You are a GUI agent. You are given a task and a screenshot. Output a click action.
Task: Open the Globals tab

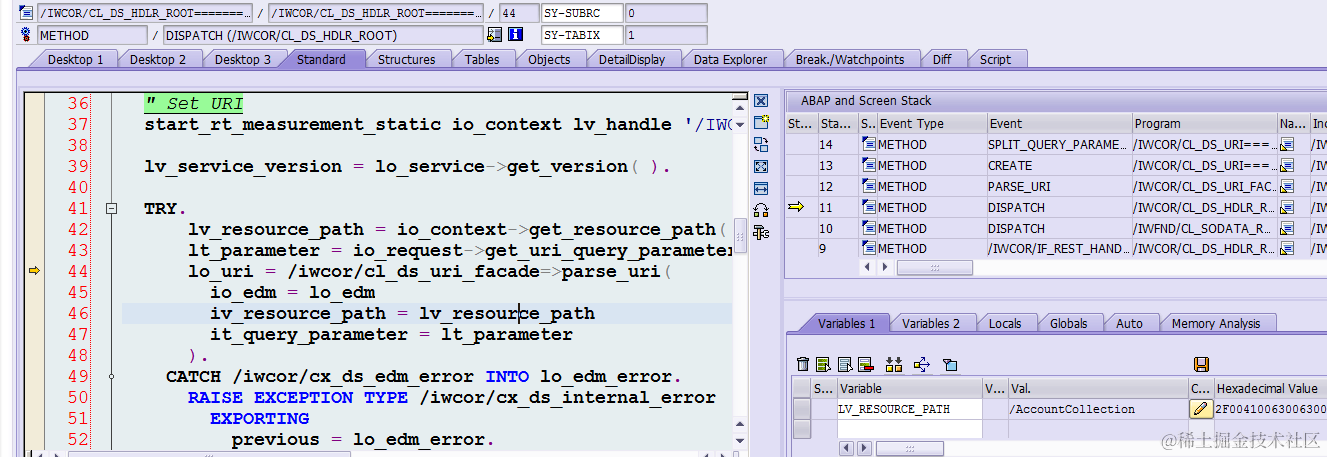[1068, 323]
